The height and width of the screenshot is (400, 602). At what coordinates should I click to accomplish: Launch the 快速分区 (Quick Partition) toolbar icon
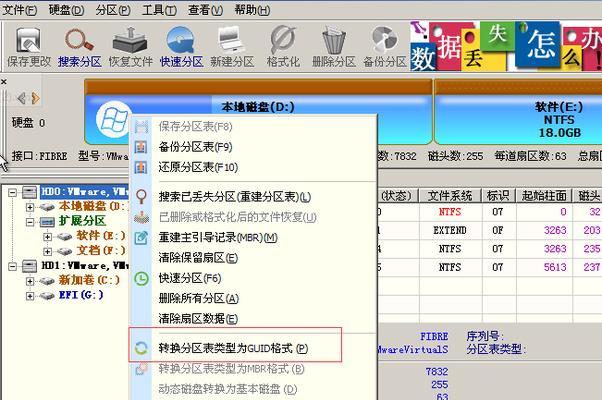181,45
